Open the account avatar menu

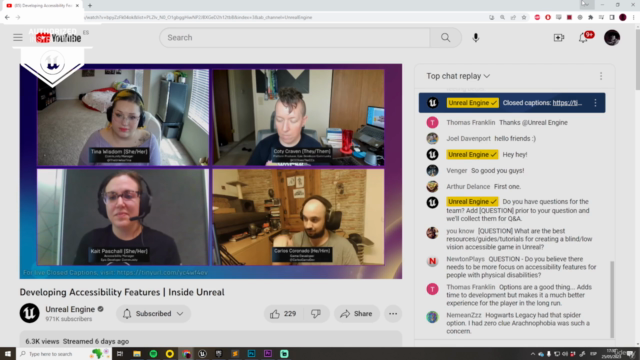(612, 38)
